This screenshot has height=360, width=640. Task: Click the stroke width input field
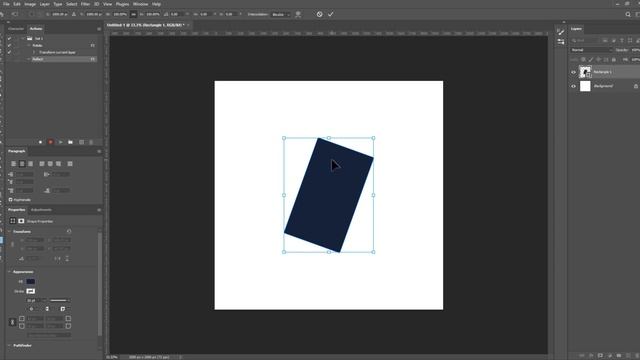click(x=35, y=300)
